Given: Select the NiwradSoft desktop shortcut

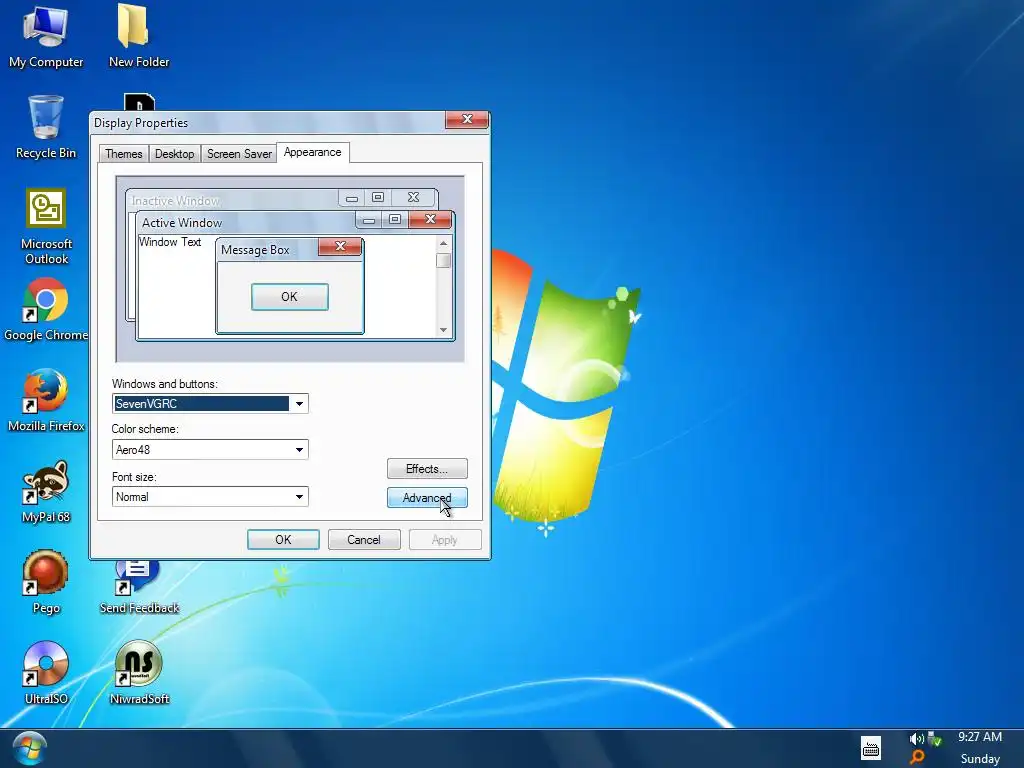Looking at the screenshot, I should 138,673.
